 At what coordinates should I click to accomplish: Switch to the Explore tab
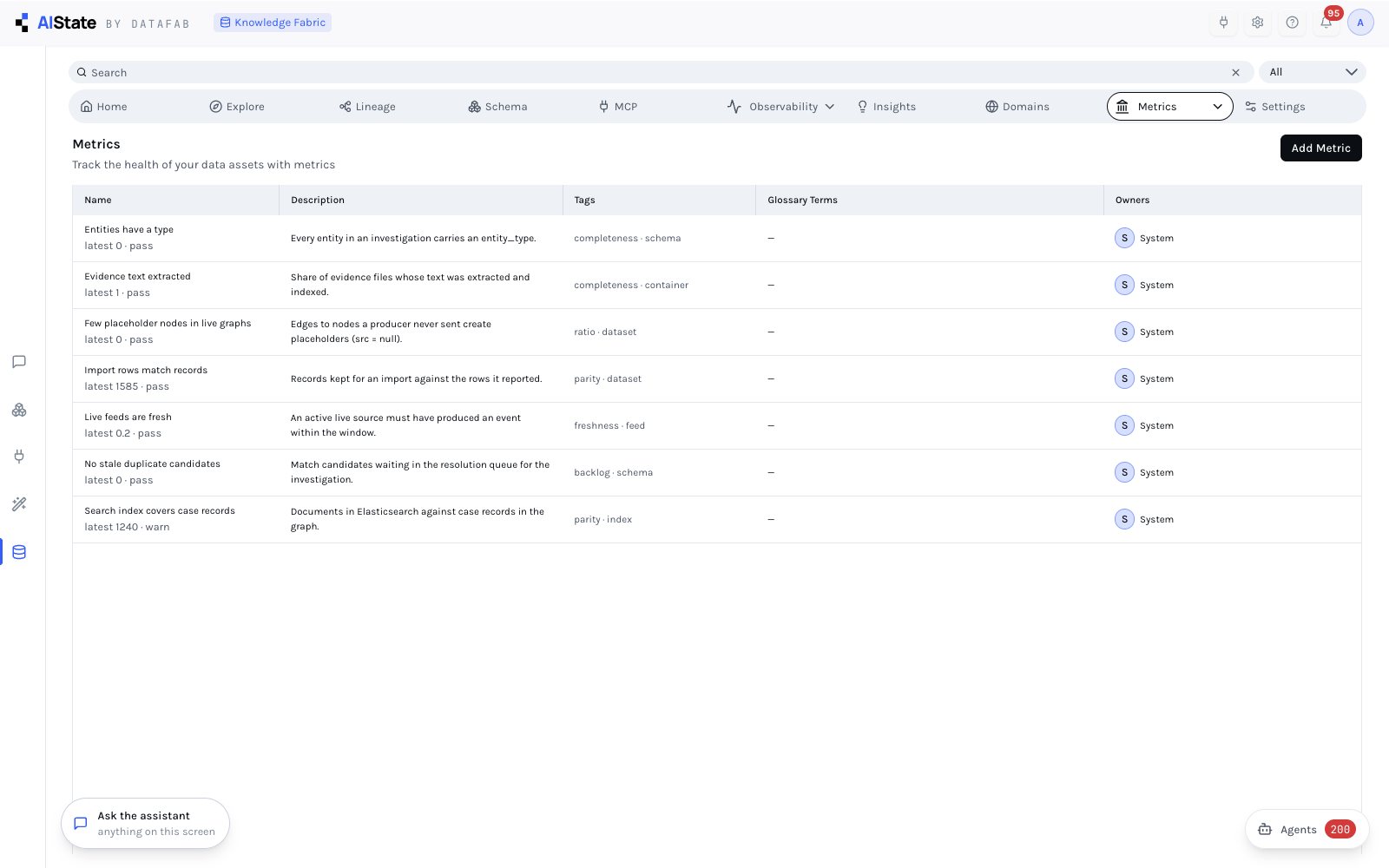coord(237,107)
